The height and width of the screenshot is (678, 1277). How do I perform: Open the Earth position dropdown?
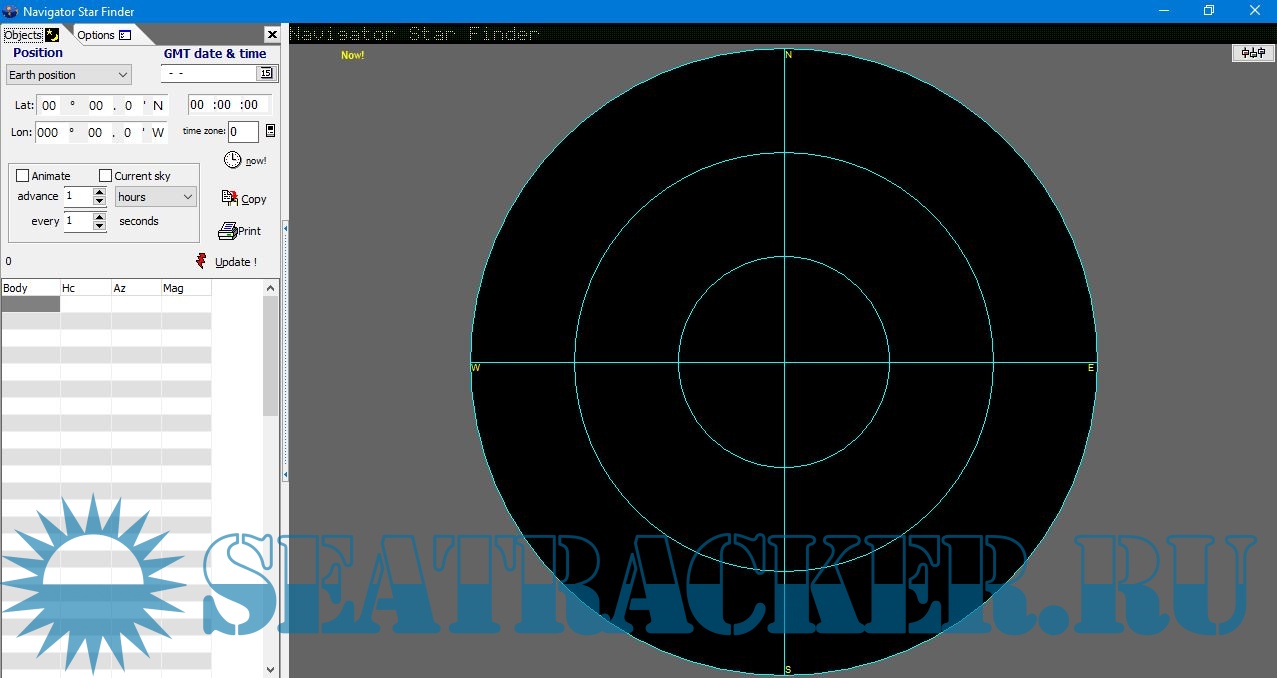[69, 75]
